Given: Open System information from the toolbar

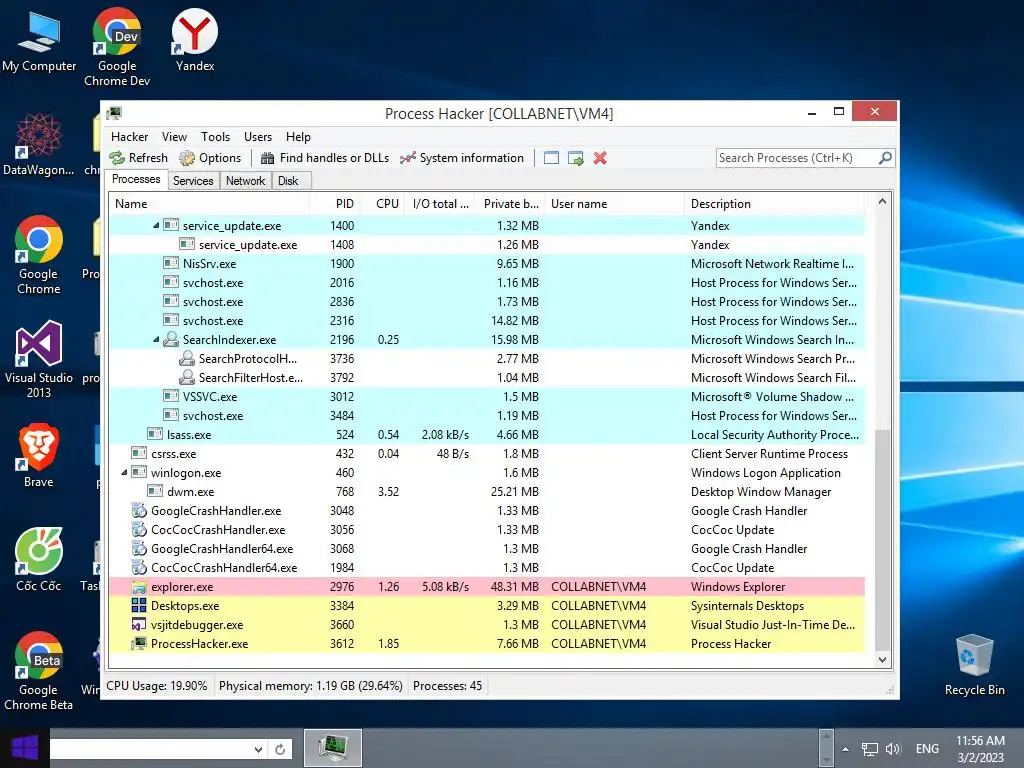Looking at the screenshot, I should click(x=462, y=158).
